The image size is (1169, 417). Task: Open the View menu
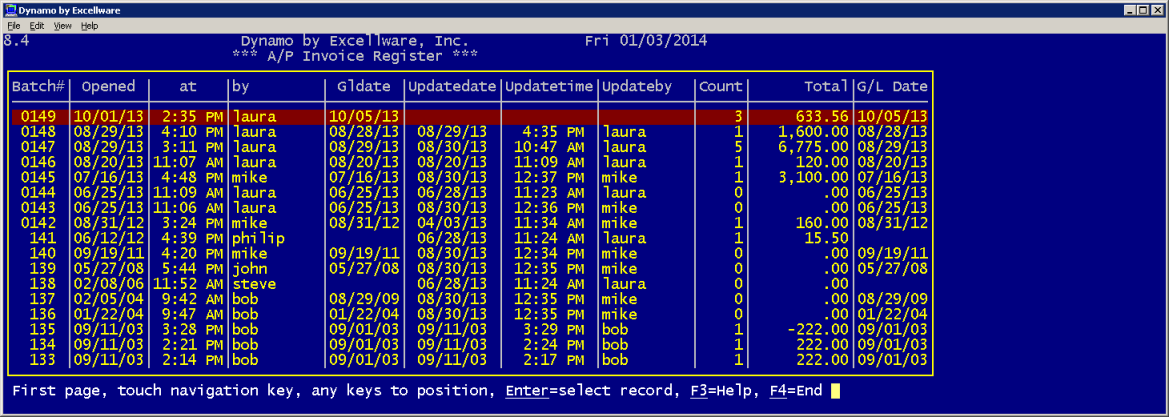click(x=63, y=25)
